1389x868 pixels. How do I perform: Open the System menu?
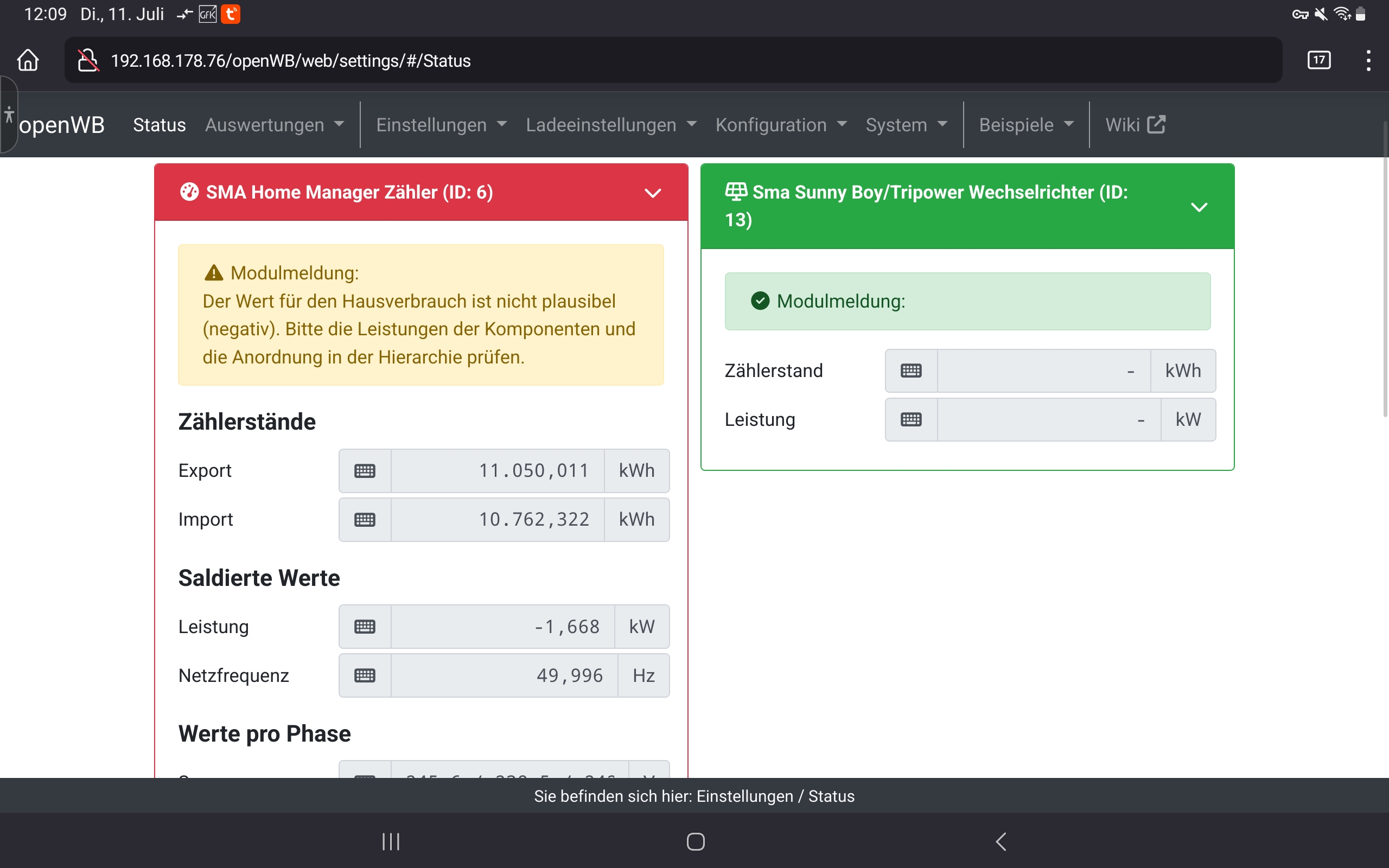(x=906, y=125)
